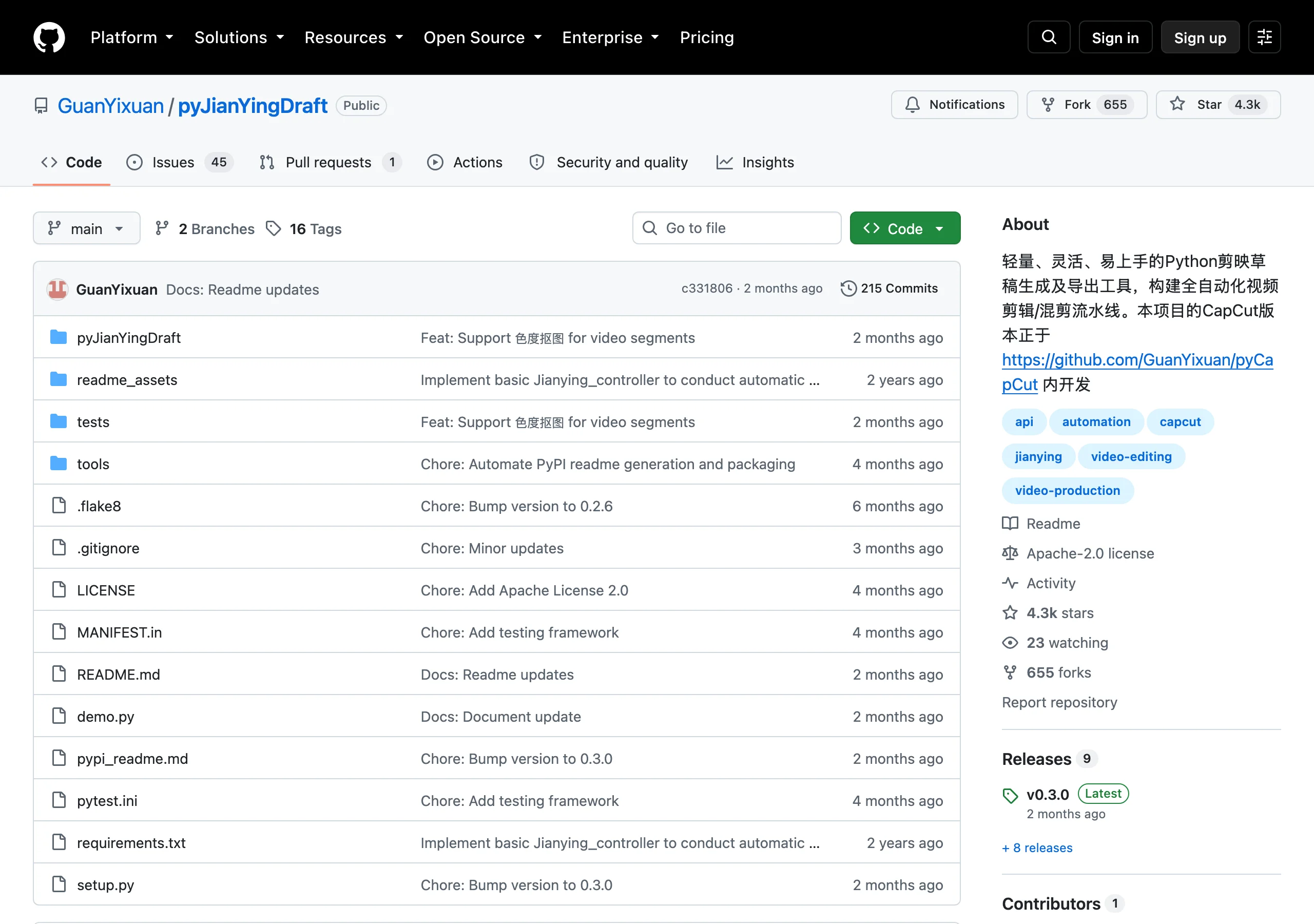Open the appearance settings sliders icon
1314x924 pixels.
1264,37
